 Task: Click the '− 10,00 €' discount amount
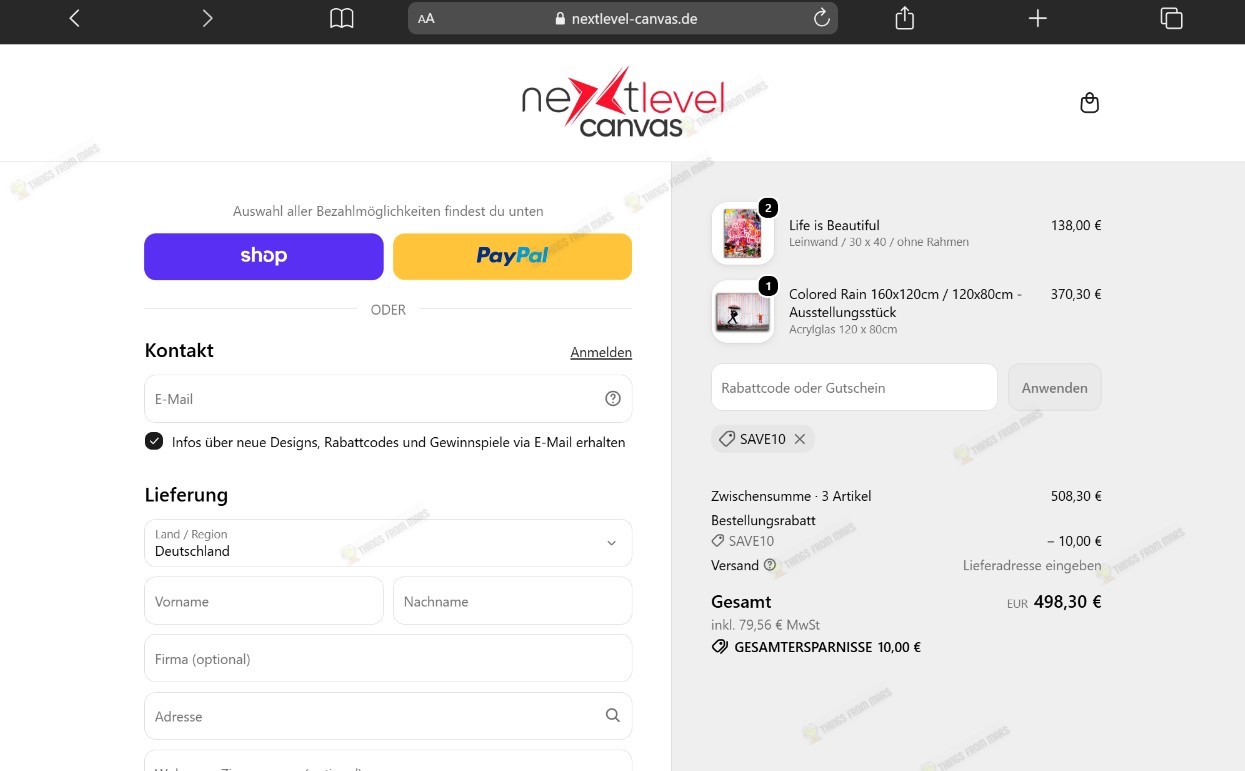(x=1074, y=541)
